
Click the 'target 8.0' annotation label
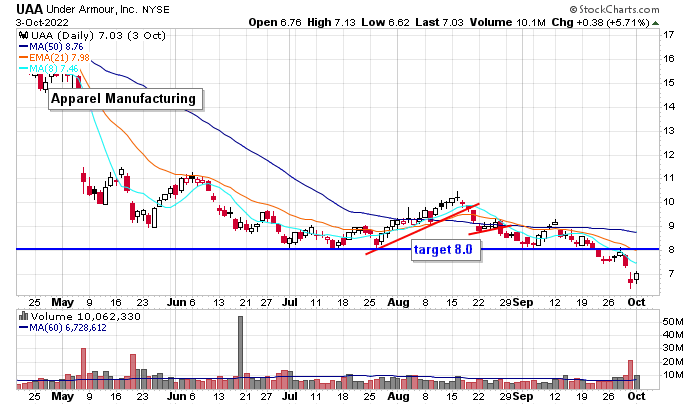446,250
